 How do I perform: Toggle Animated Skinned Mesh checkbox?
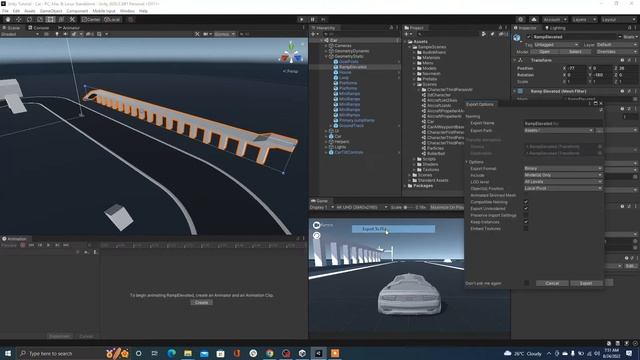pyautogui.click(x=526, y=195)
